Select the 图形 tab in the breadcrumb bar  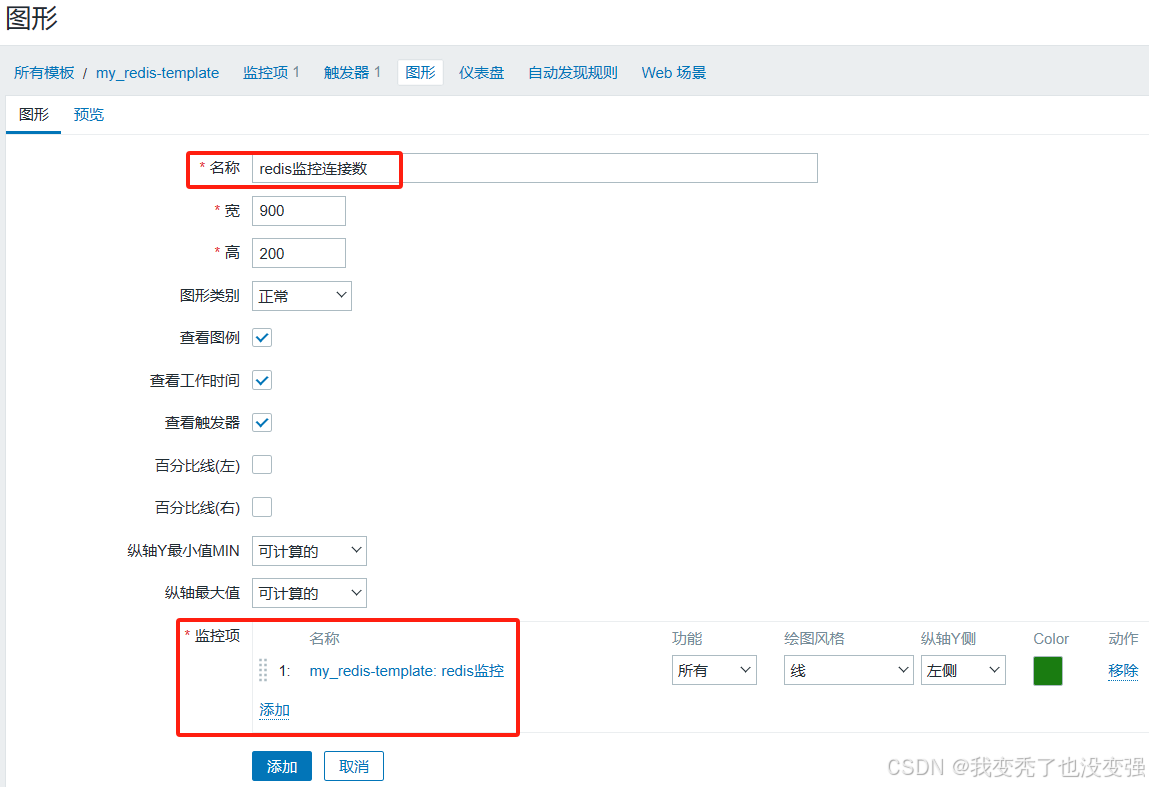[x=421, y=73]
